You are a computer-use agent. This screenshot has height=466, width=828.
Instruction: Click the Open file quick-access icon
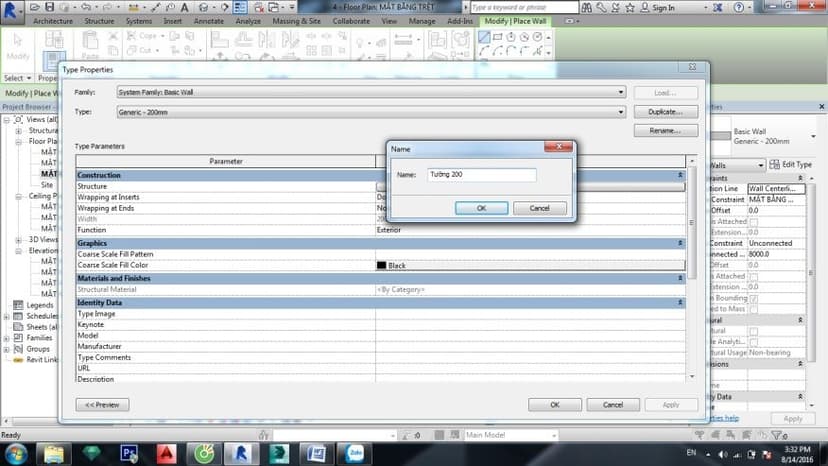35,7
